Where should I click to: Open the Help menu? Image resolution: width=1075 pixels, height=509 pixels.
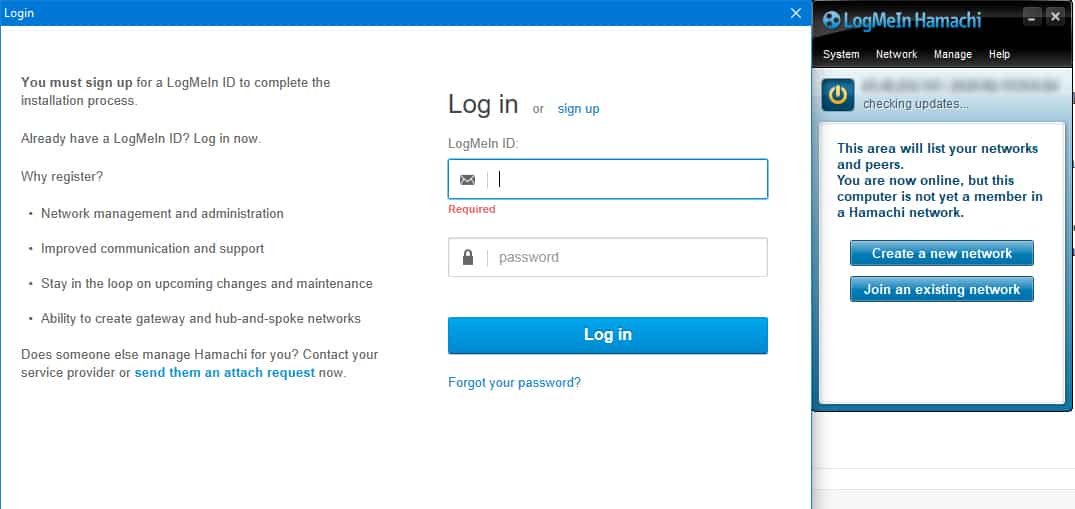[x=999, y=54]
